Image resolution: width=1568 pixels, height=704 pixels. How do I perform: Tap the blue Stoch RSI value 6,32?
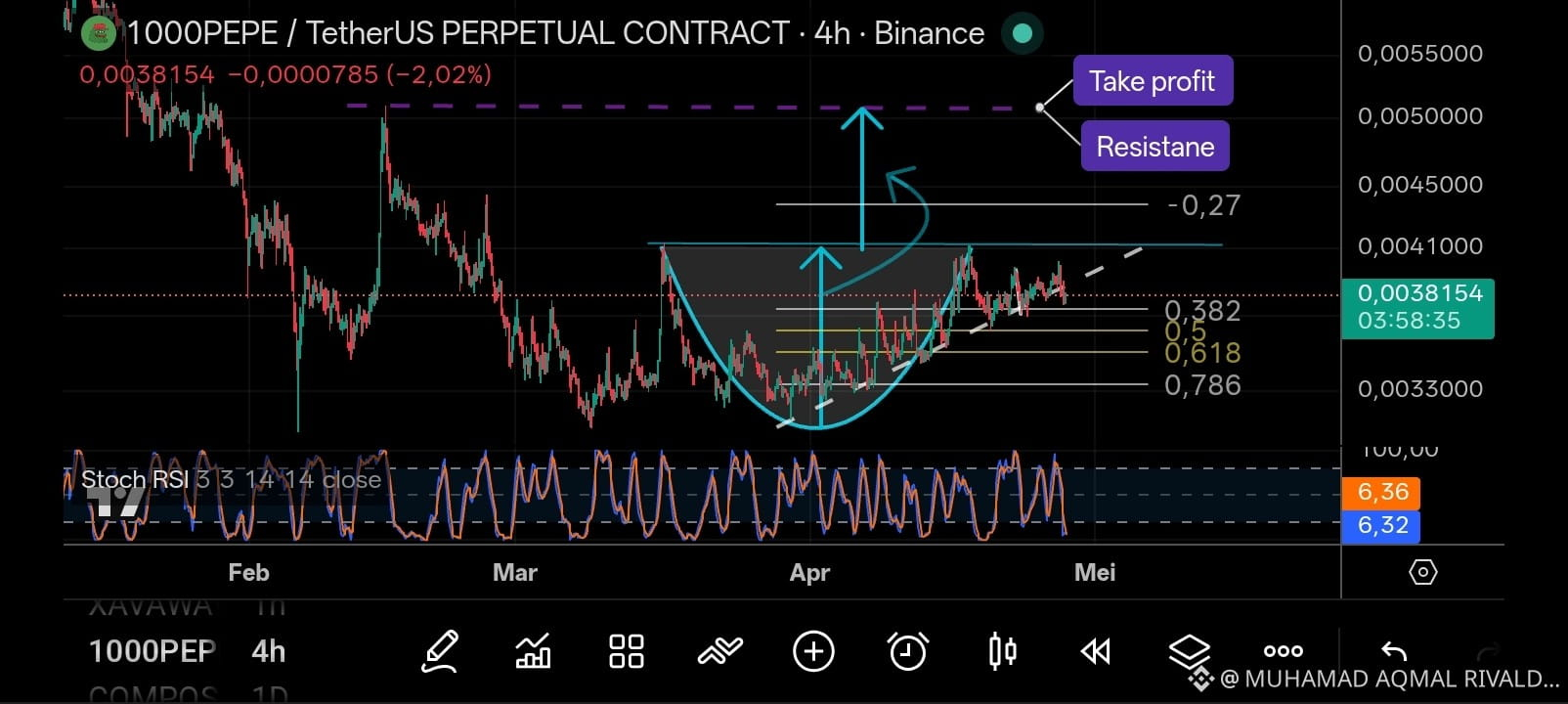pos(1382,525)
